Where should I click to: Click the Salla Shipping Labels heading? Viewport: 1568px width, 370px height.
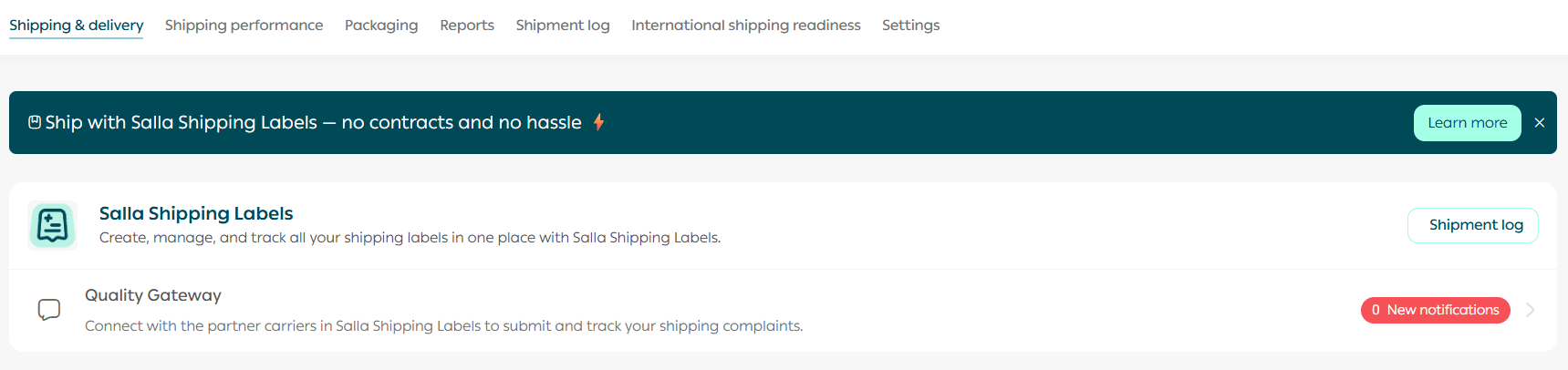[196, 213]
